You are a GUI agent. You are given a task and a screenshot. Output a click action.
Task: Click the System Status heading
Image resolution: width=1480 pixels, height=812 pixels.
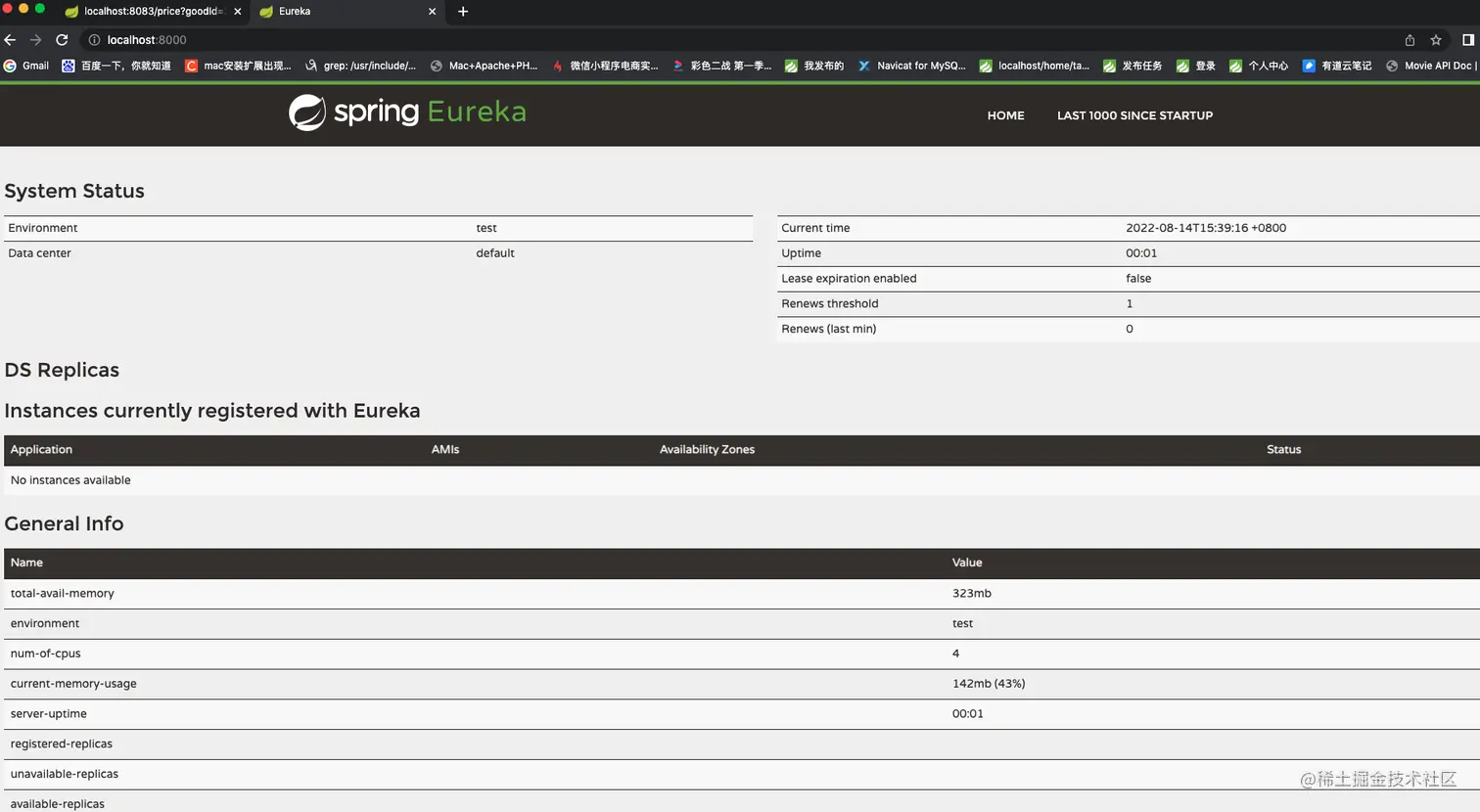point(74,191)
